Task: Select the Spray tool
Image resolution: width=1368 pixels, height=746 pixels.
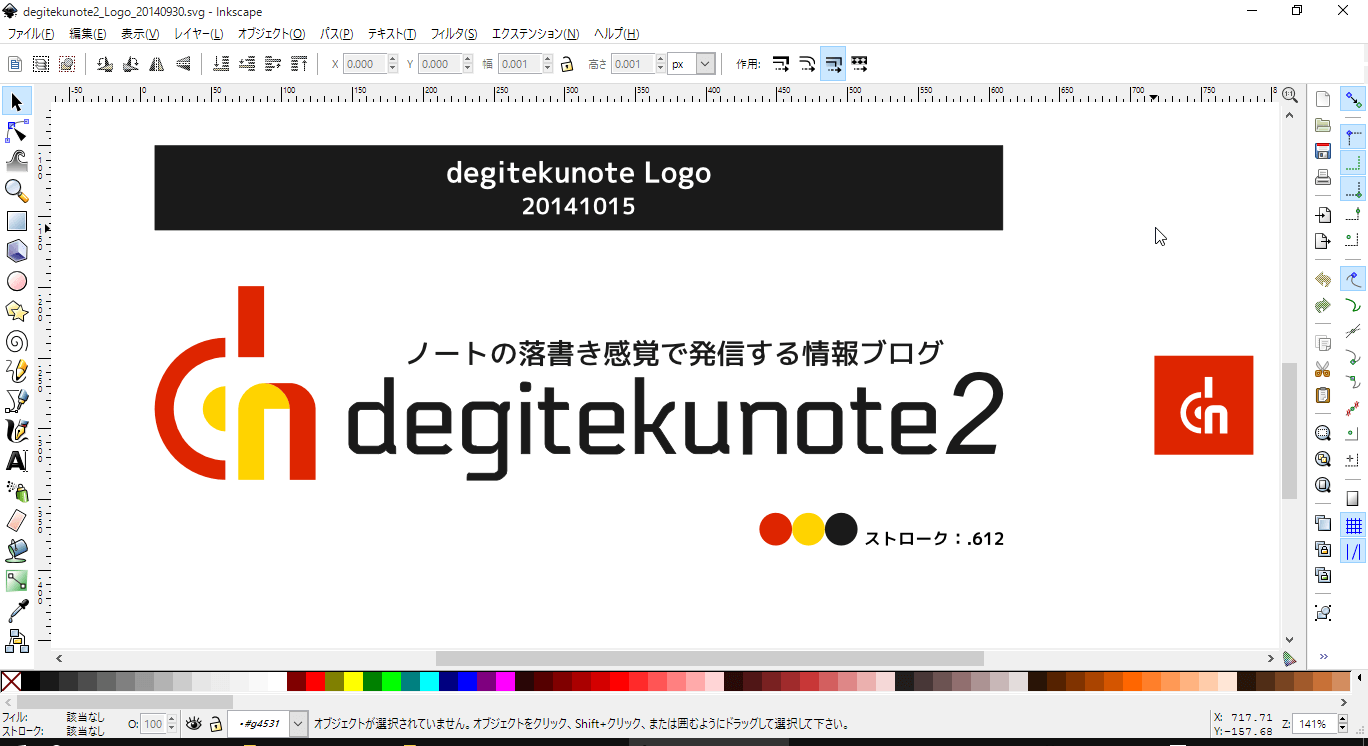Action: 17,491
